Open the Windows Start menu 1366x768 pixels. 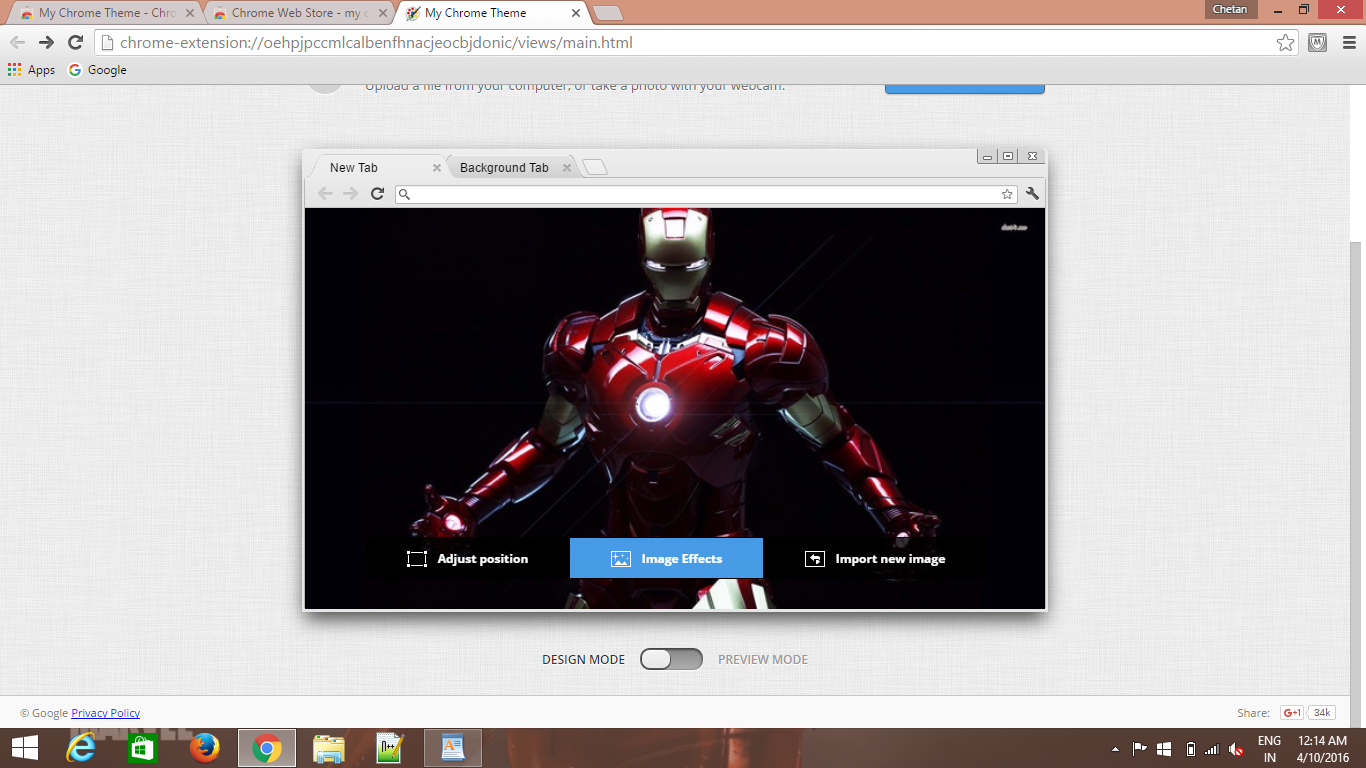point(24,748)
